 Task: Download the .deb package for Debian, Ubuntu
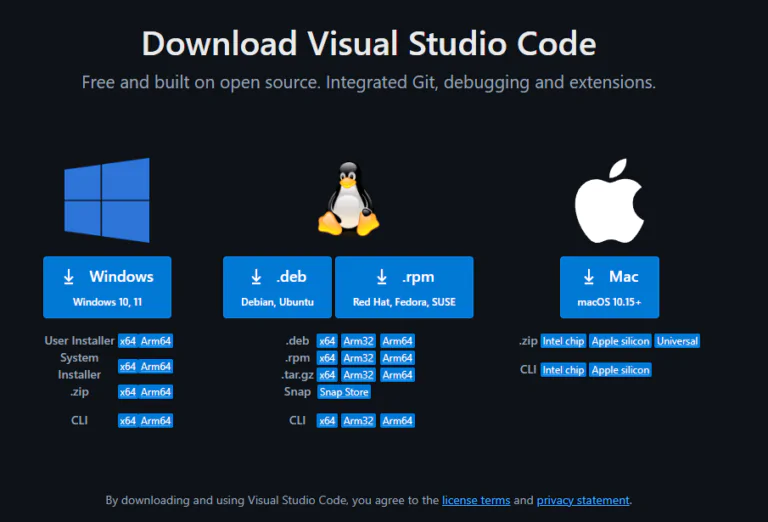277,287
